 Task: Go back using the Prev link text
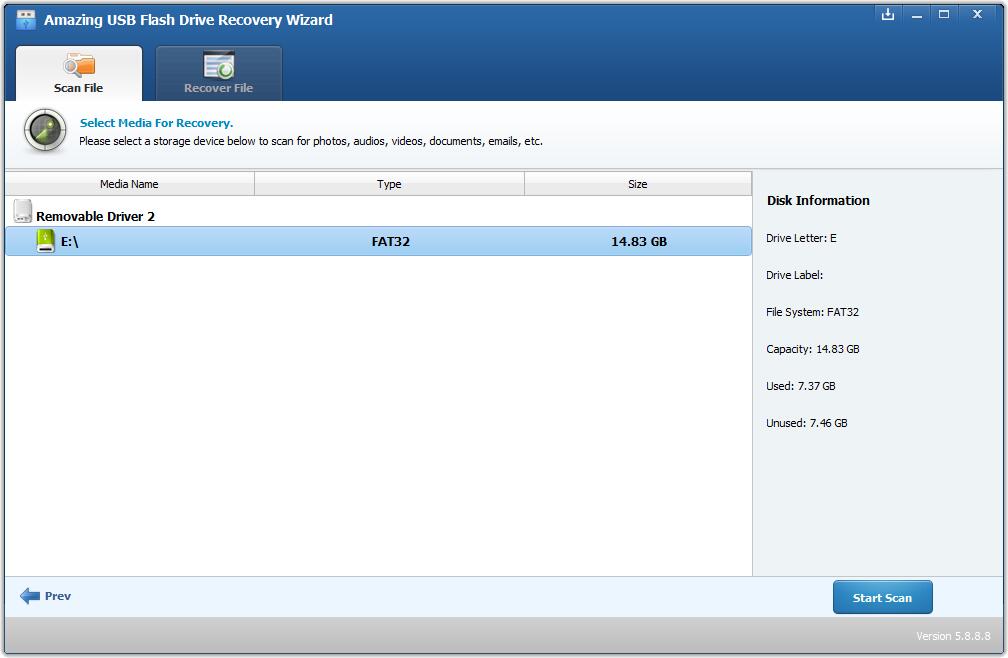point(58,596)
